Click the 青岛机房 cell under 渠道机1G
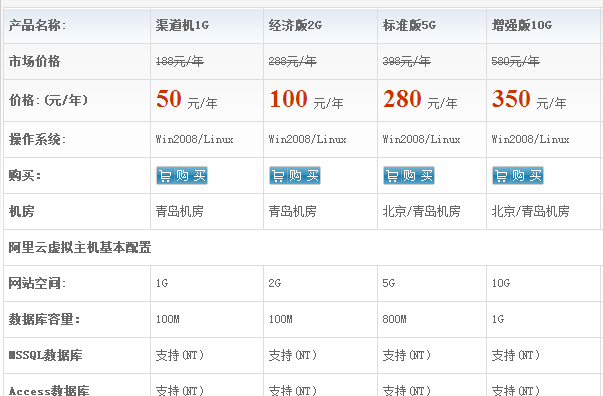603x396 pixels. point(180,211)
